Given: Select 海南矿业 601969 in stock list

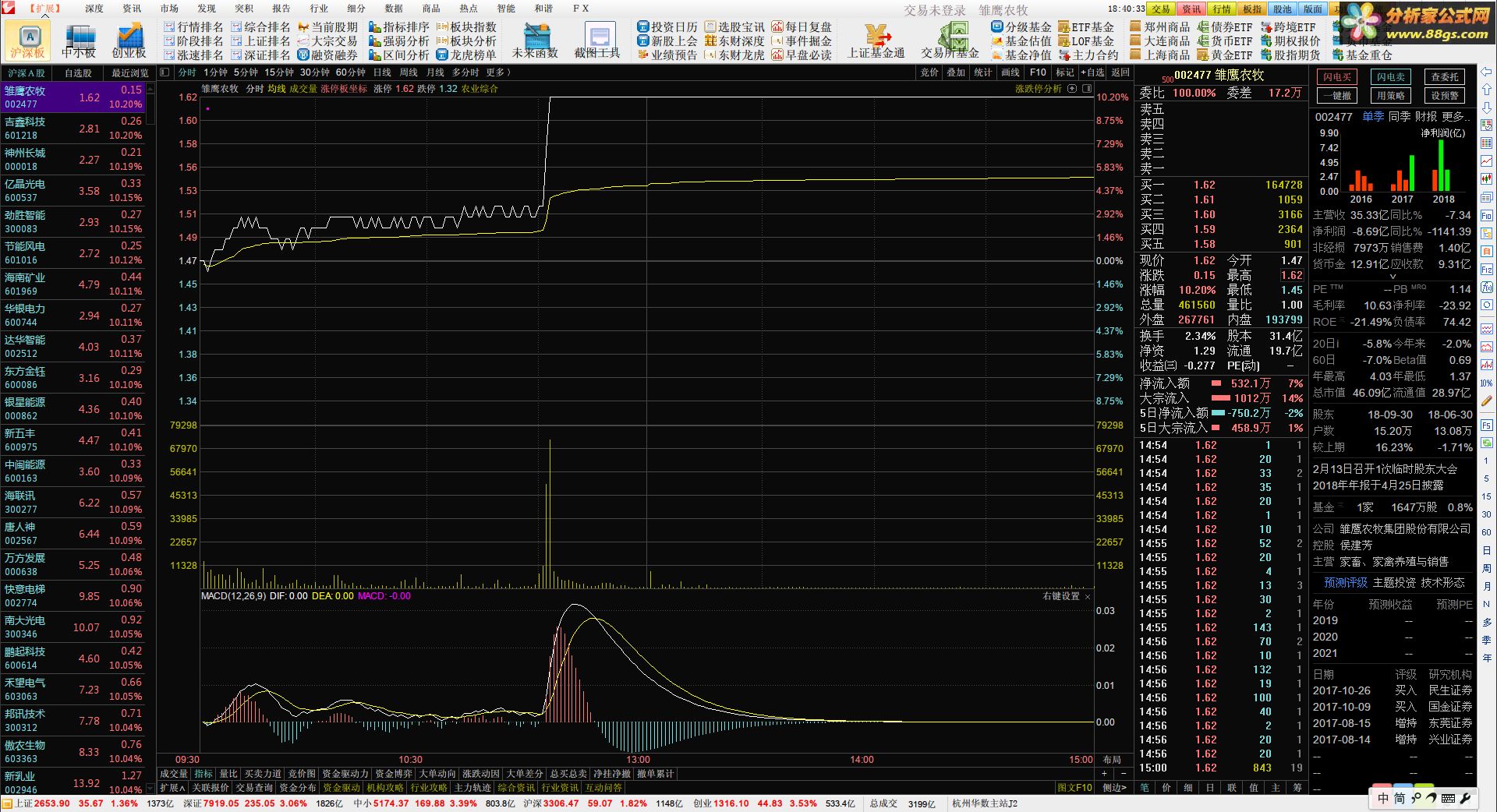Looking at the screenshot, I should 73,284.
